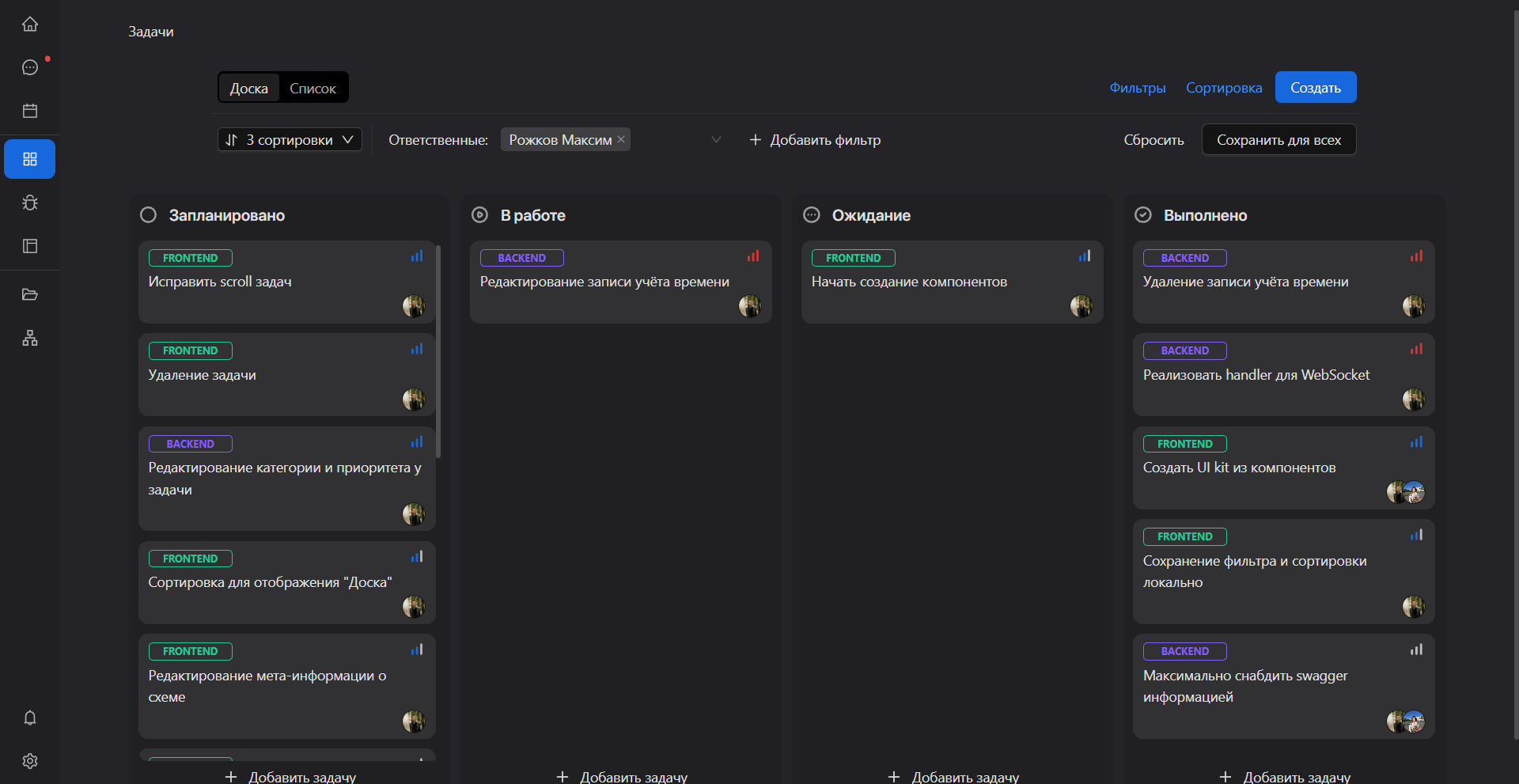
Task: Open the settings gear icon
Action: coord(30,761)
